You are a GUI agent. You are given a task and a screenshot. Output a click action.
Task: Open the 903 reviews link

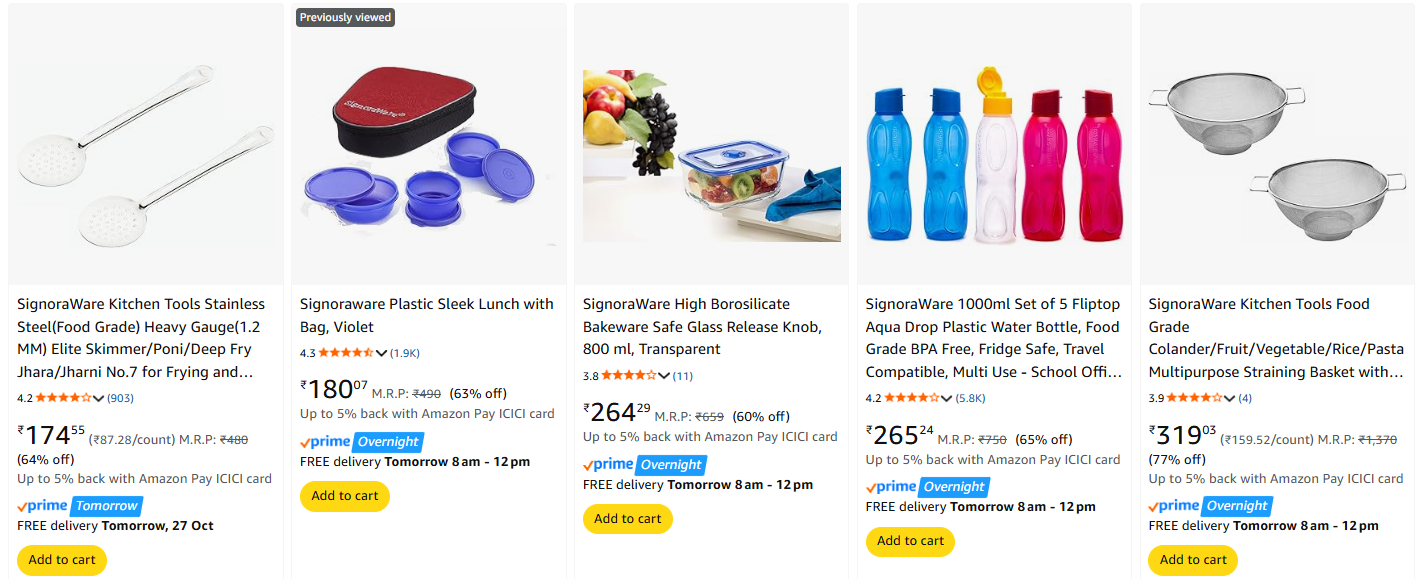point(120,398)
